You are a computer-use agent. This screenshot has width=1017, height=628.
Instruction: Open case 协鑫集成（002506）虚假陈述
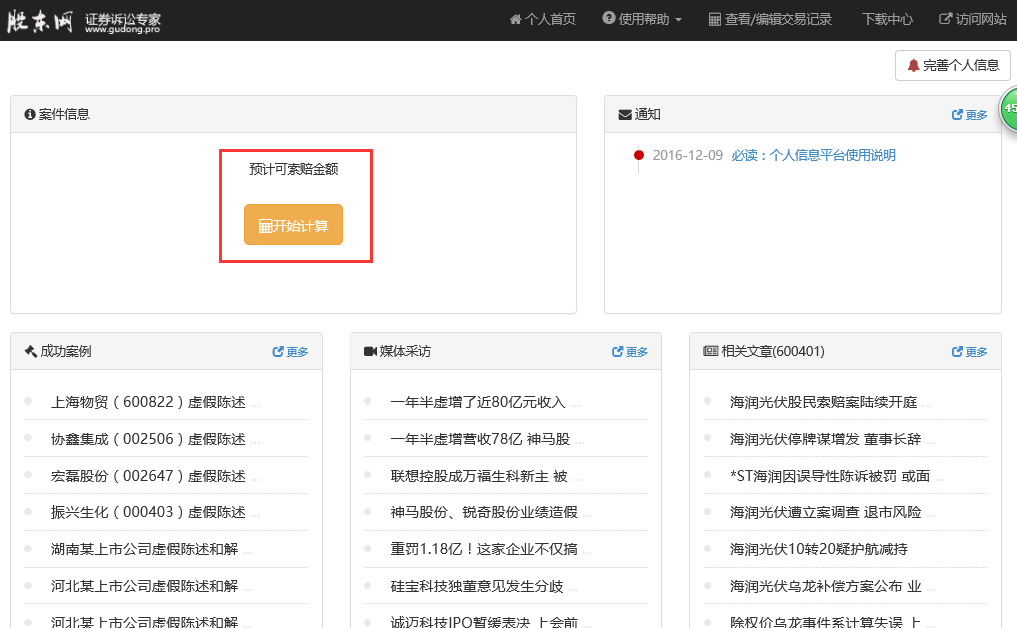[148, 439]
